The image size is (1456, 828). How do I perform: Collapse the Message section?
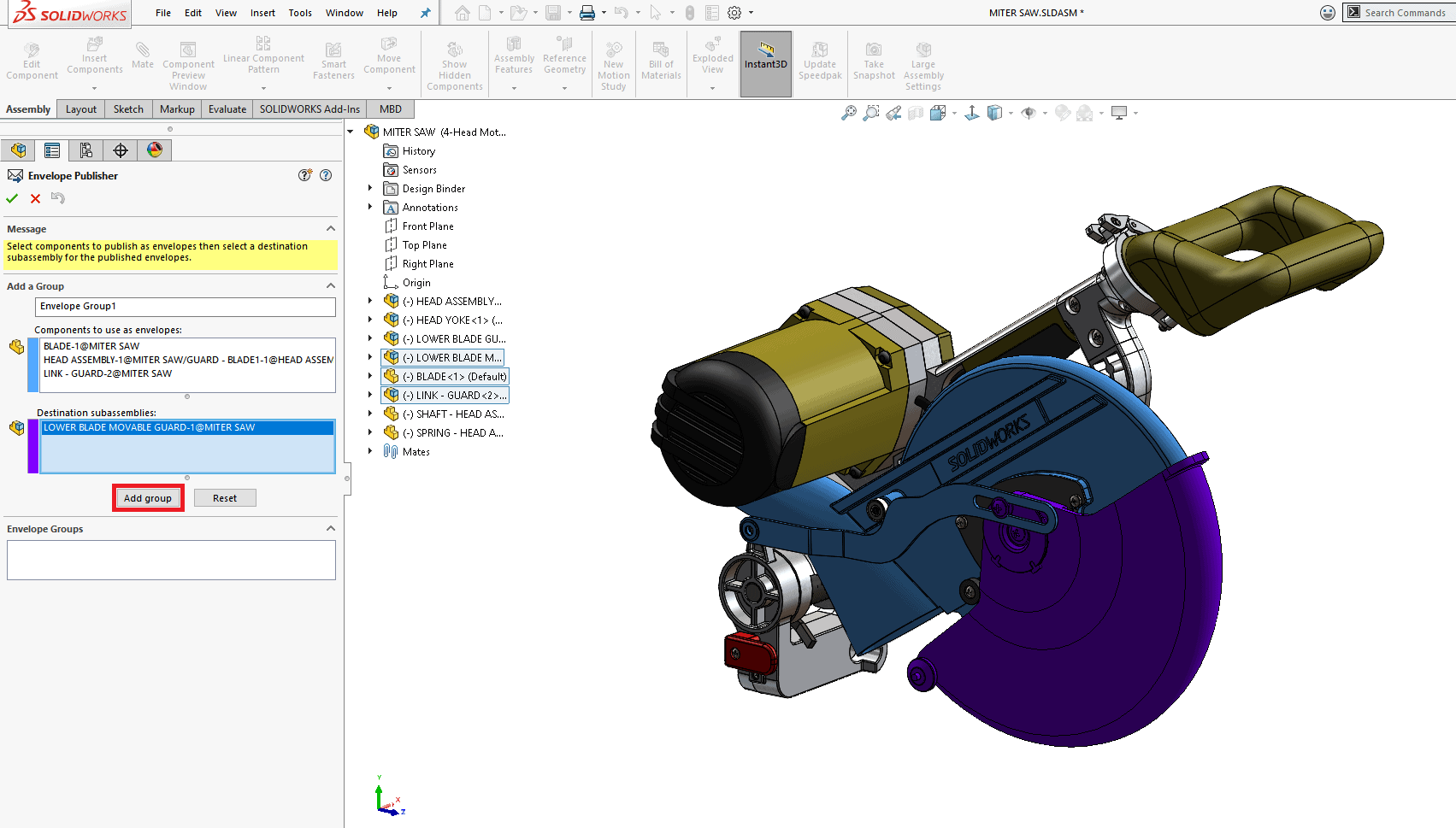tap(331, 229)
